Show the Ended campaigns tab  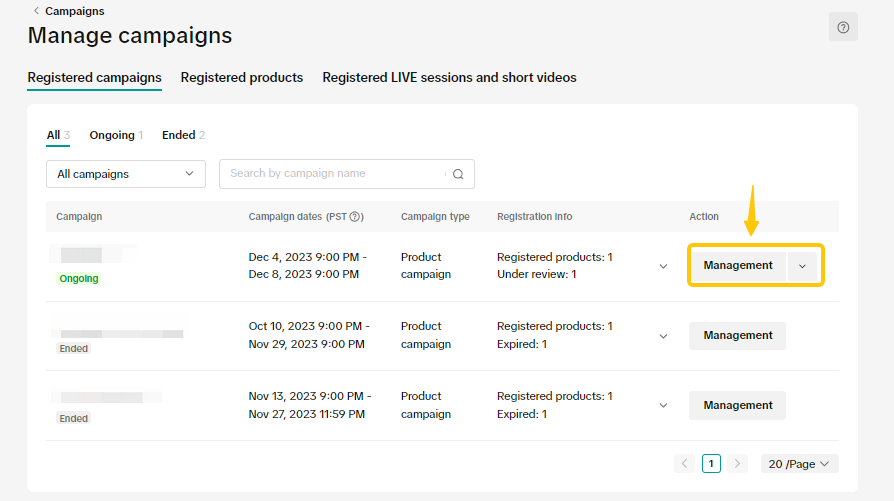click(183, 135)
